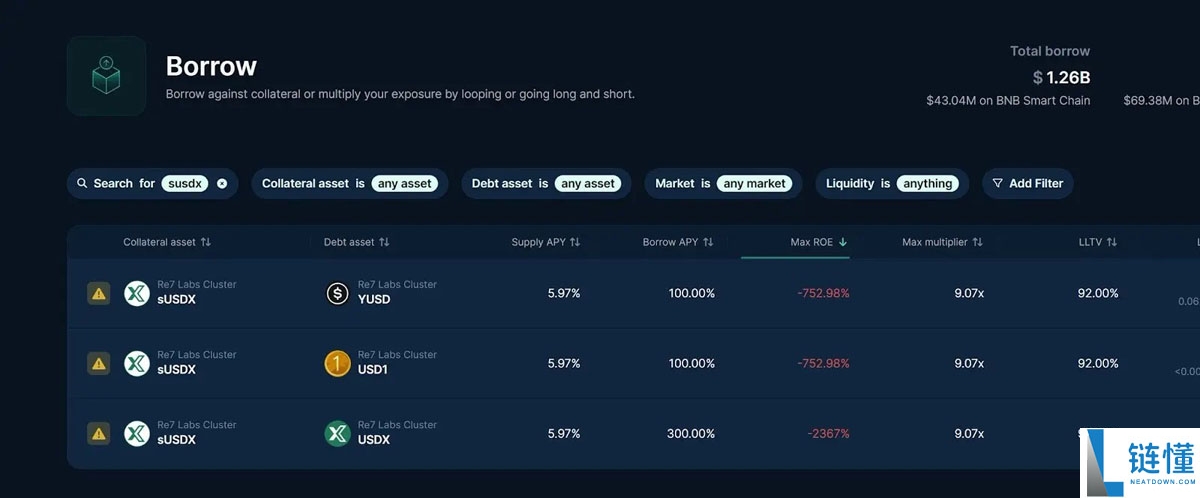Screen dimensions: 1200x498
Task: Sort by Debt asset column
Action: coord(357,242)
